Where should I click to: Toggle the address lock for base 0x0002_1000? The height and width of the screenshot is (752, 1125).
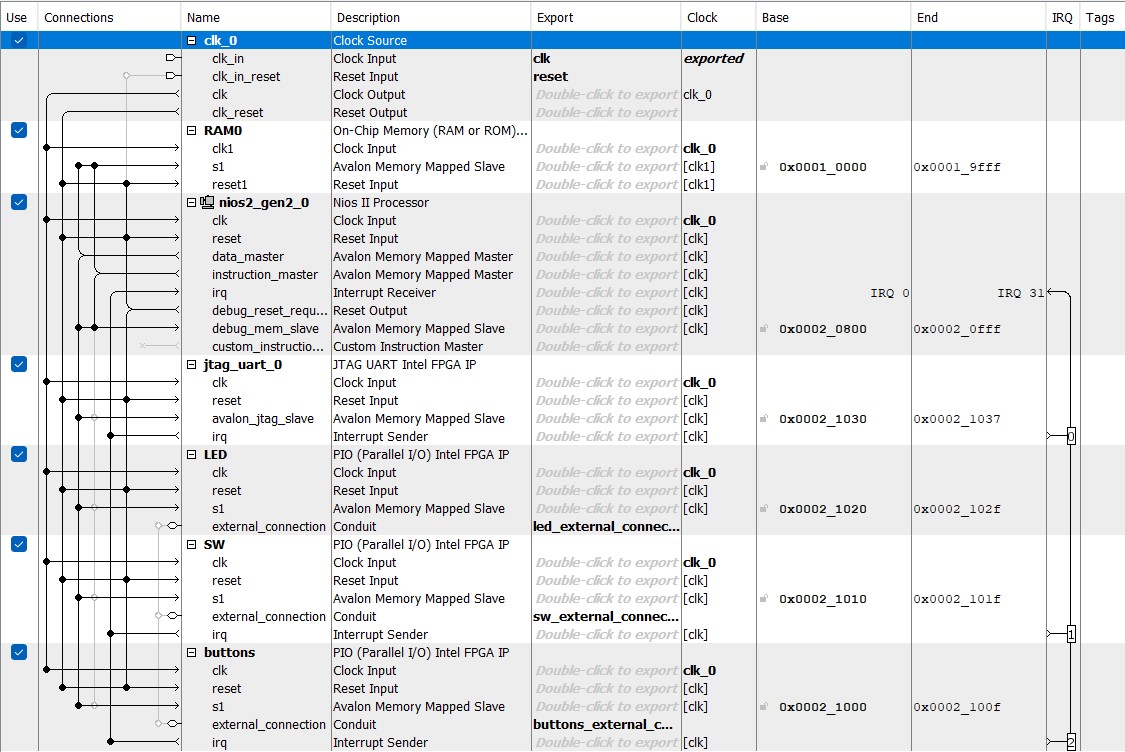click(764, 707)
